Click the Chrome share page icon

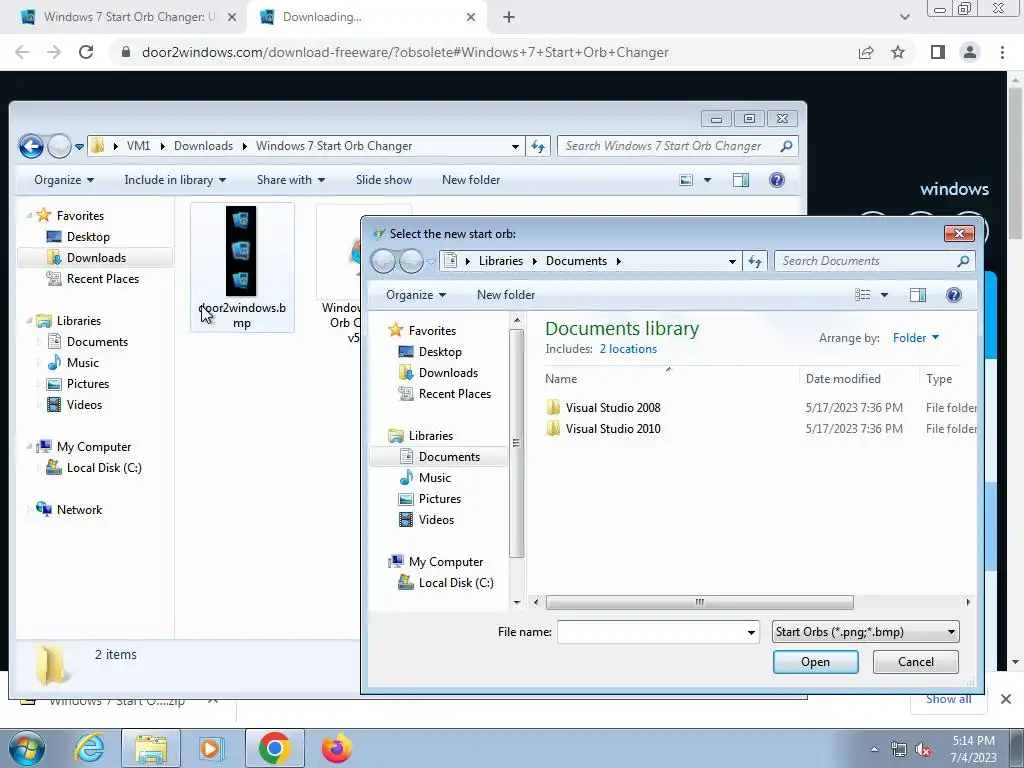click(x=866, y=52)
